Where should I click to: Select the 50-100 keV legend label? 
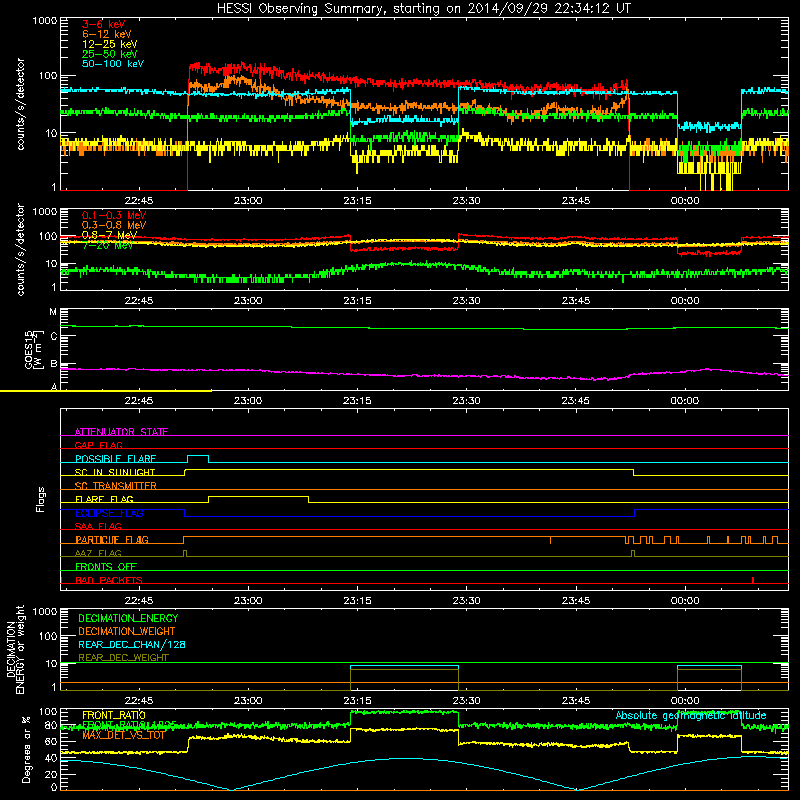coord(113,63)
